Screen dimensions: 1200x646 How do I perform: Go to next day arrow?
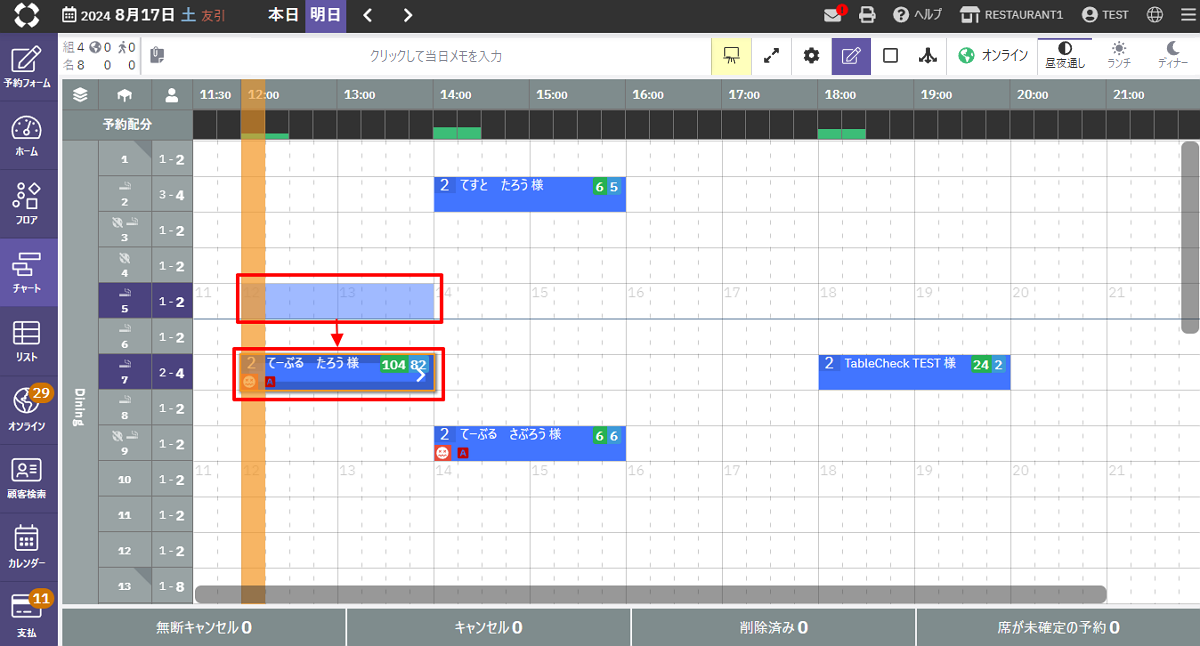pyautogui.click(x=408, y=15)
